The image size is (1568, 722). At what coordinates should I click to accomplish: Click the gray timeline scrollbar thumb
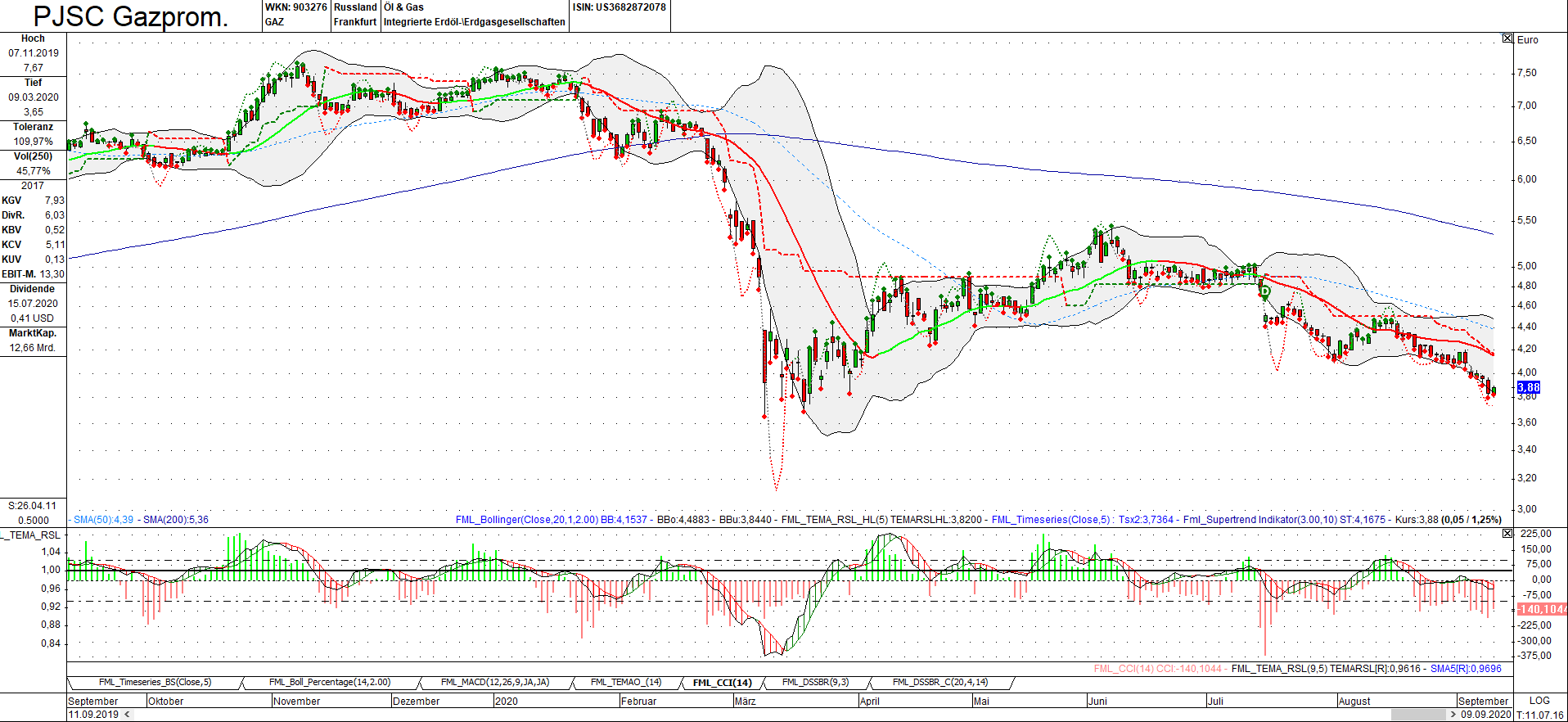[x=1418, y=715]
